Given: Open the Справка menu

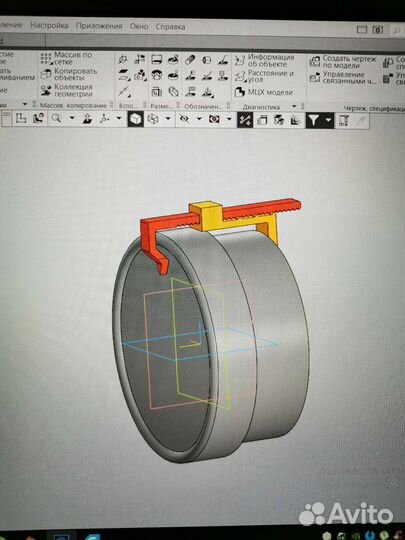Looking at the screenshot, I should 170,27.
